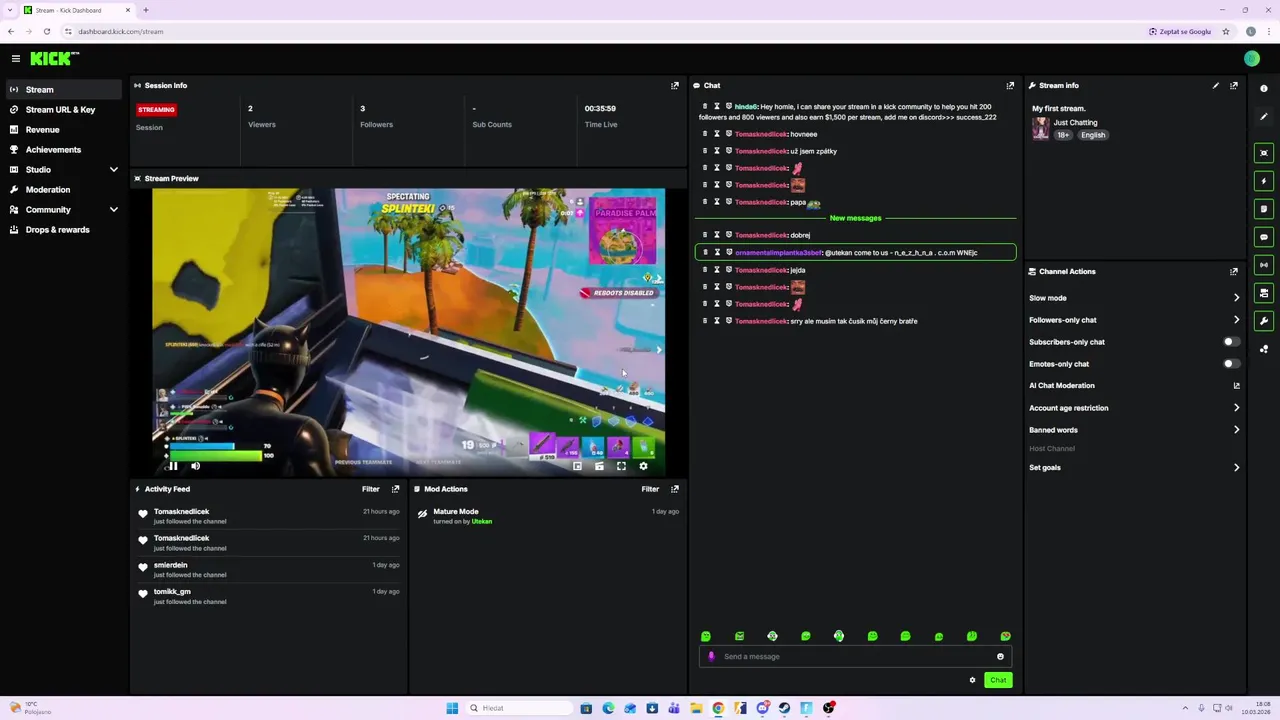Toggle Emotes-only chat switch

click(x=1231, y=364)
